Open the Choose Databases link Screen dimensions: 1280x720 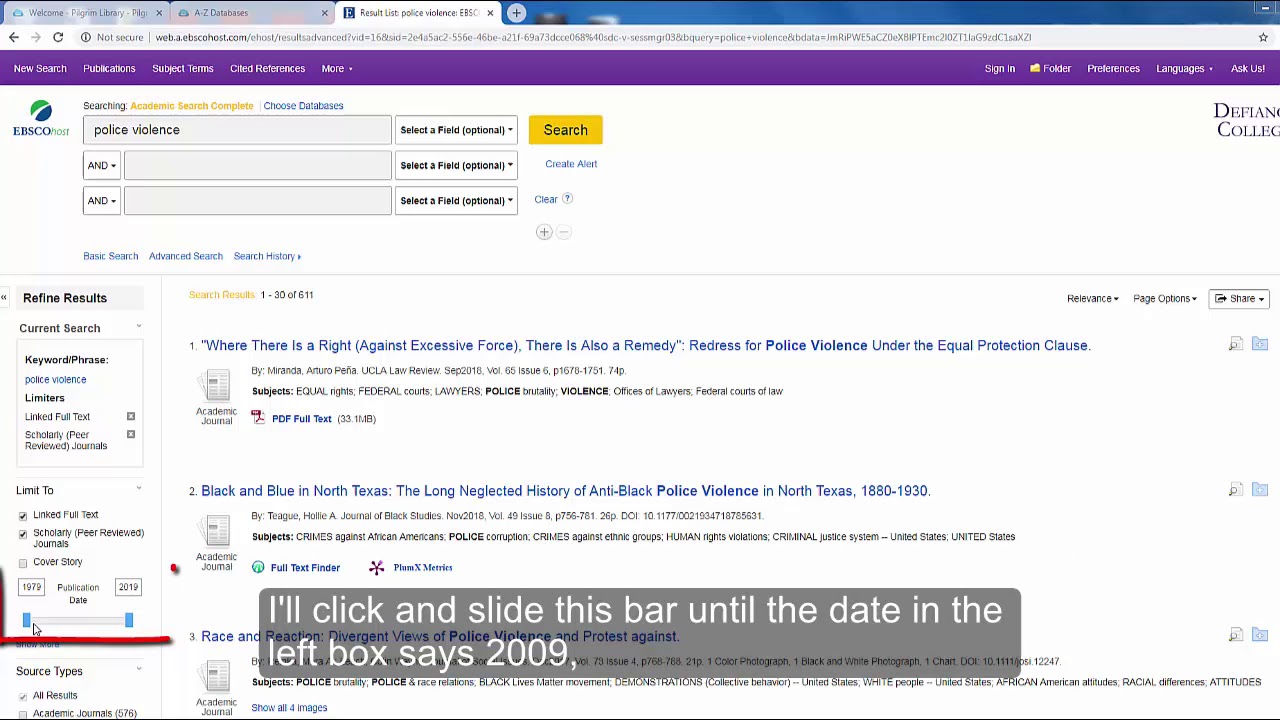tap(303, 106)
